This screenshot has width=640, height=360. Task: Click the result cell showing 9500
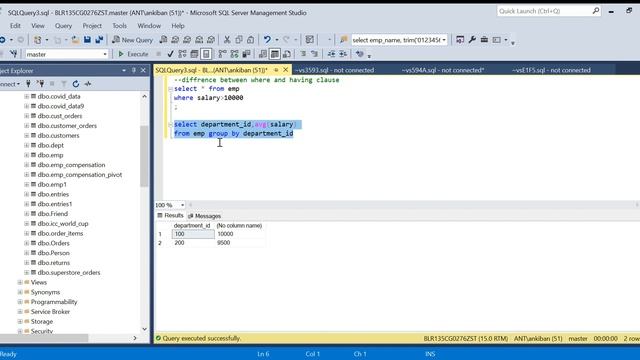240,243
